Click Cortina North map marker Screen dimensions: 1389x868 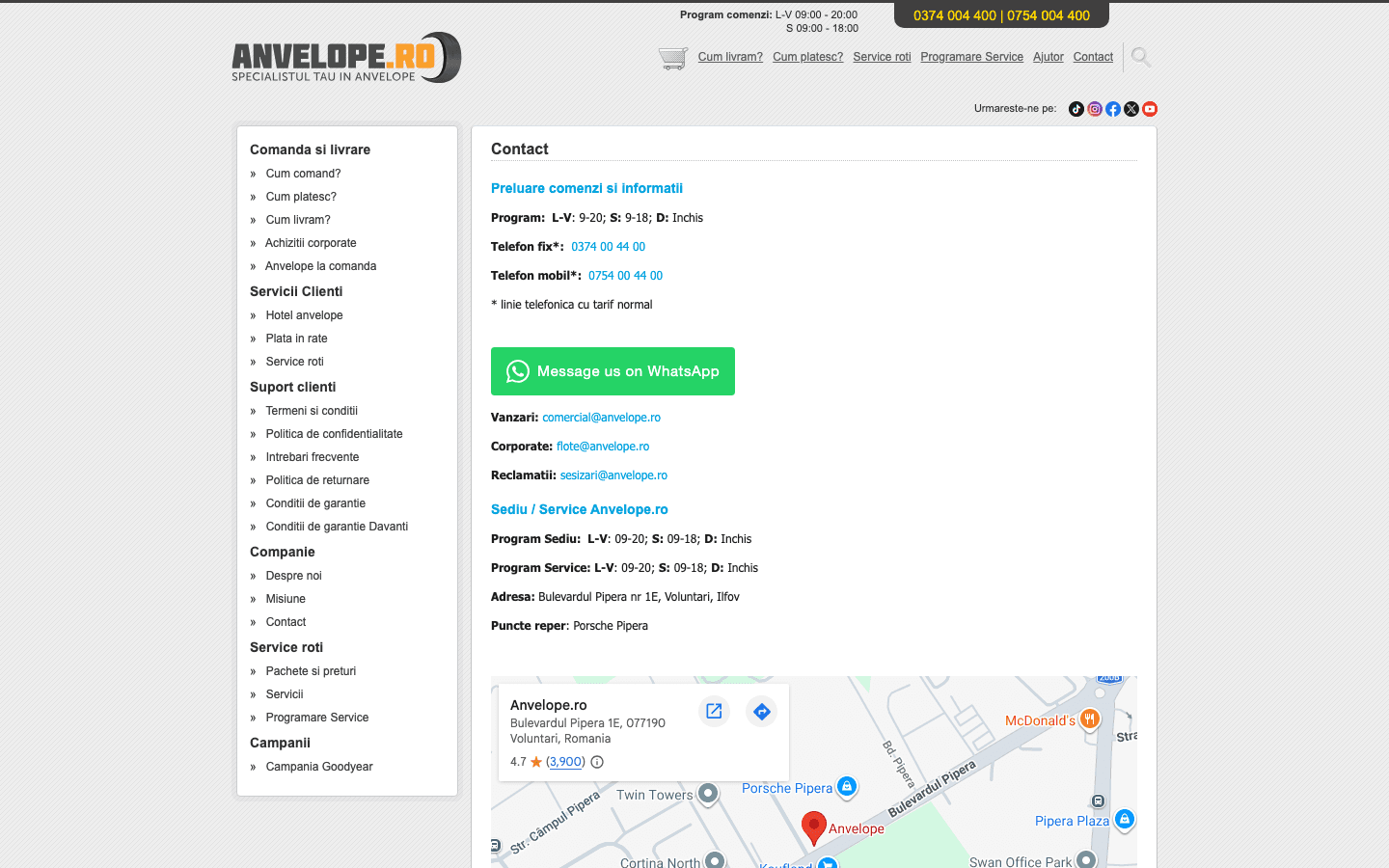pos(715,859)
